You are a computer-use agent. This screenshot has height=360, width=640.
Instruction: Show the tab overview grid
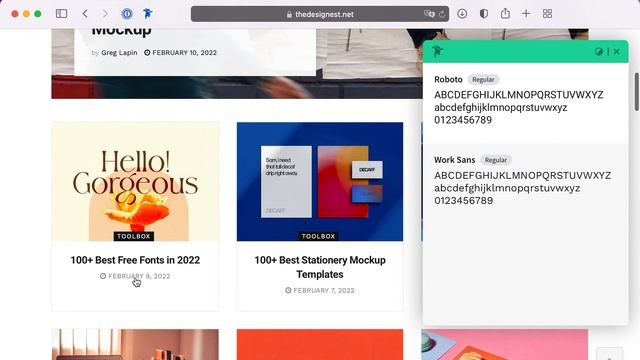(547, 14)
